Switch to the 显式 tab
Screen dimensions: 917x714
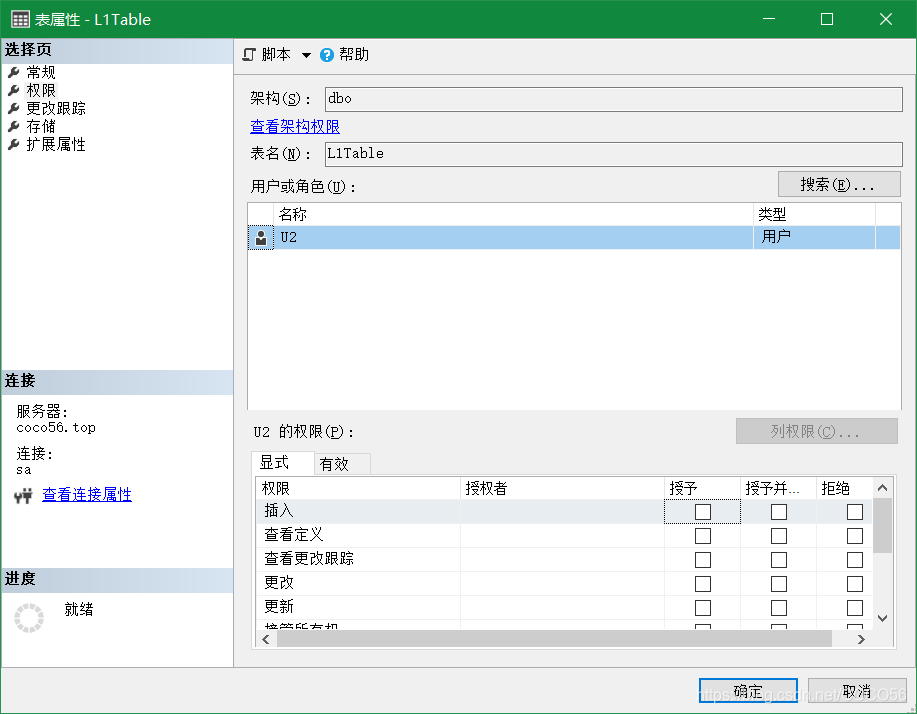282,463
